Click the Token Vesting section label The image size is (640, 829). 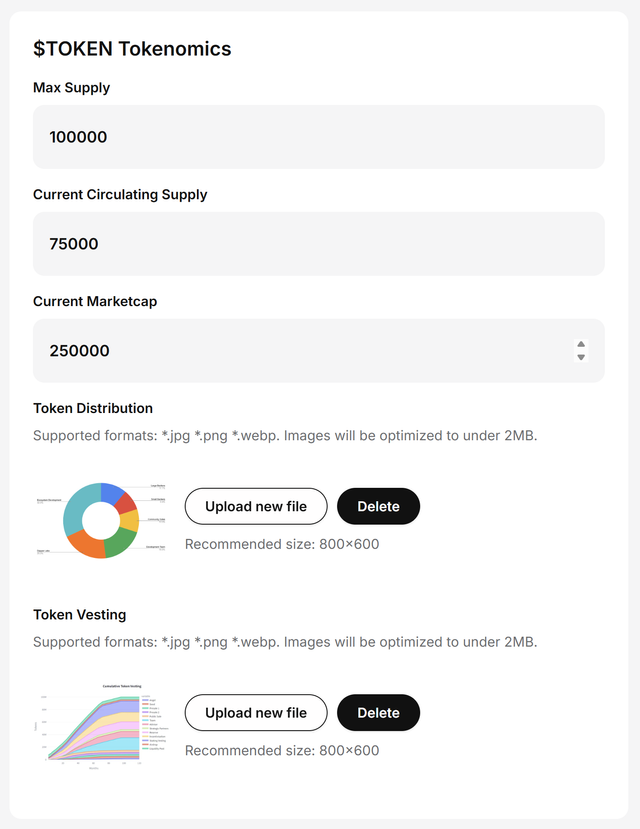(x=79, y=614)
